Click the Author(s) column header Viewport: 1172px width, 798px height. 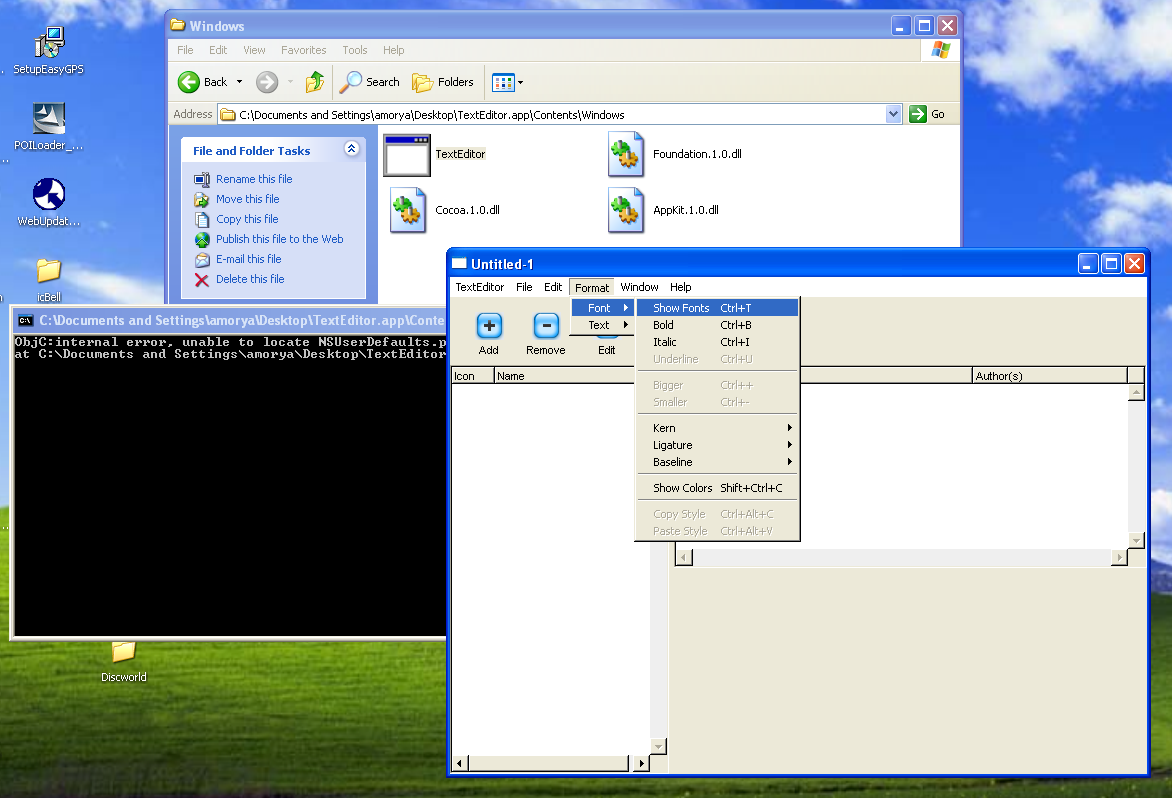1049,376
